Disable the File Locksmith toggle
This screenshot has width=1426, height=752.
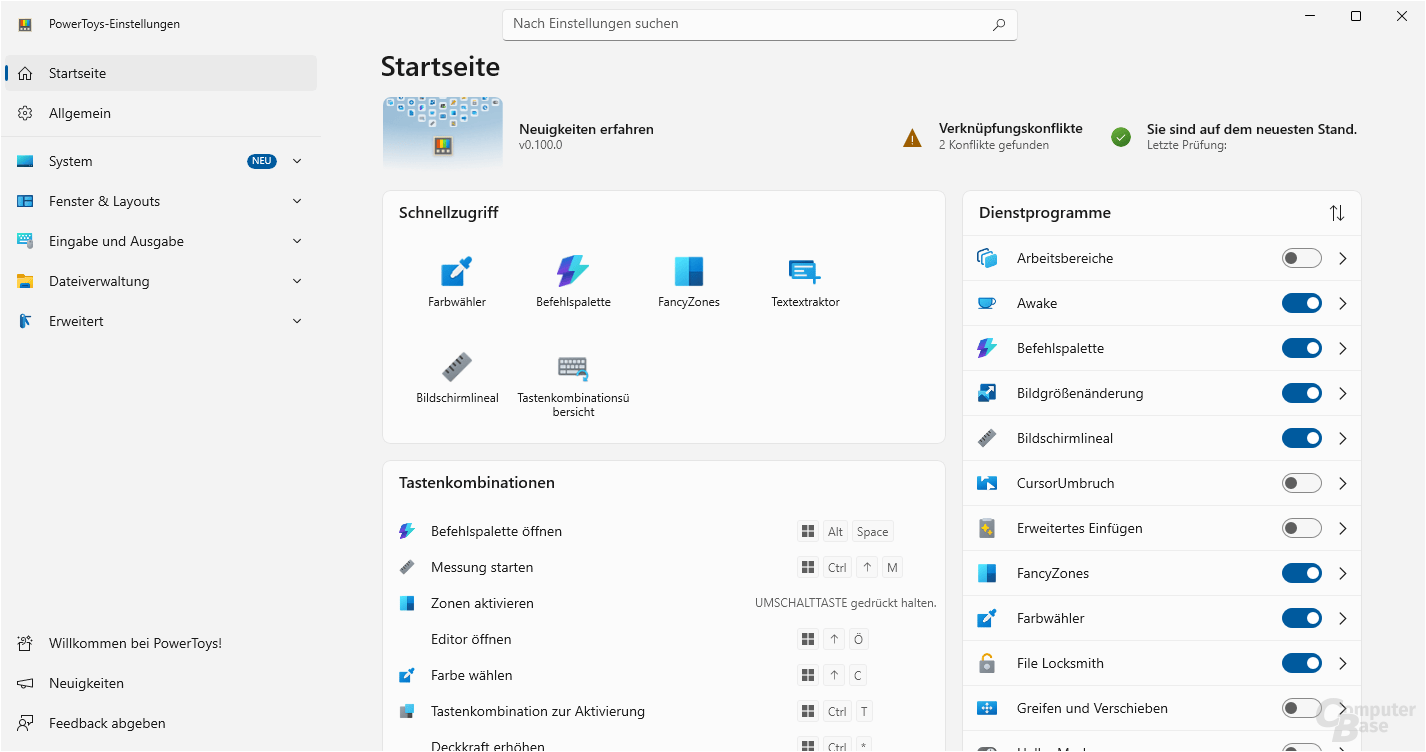[1302, 663]
